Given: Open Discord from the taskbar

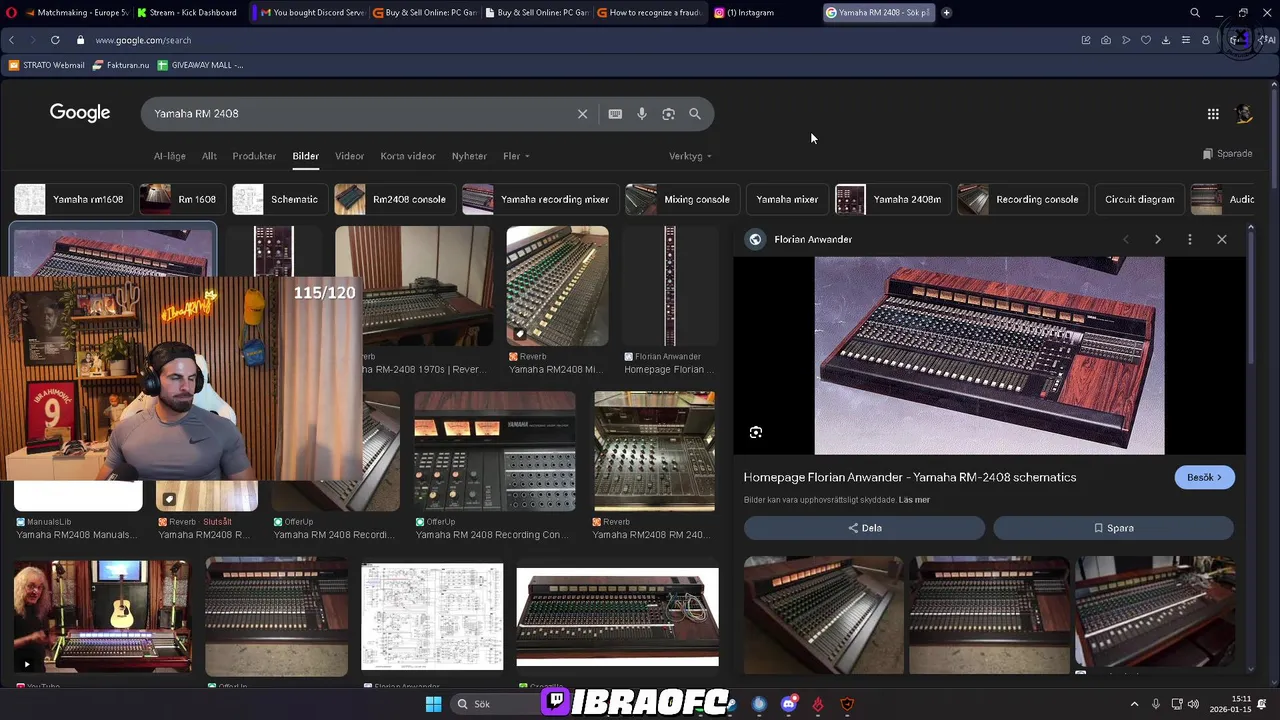Looking at the screenshot, I should point(789,704).
